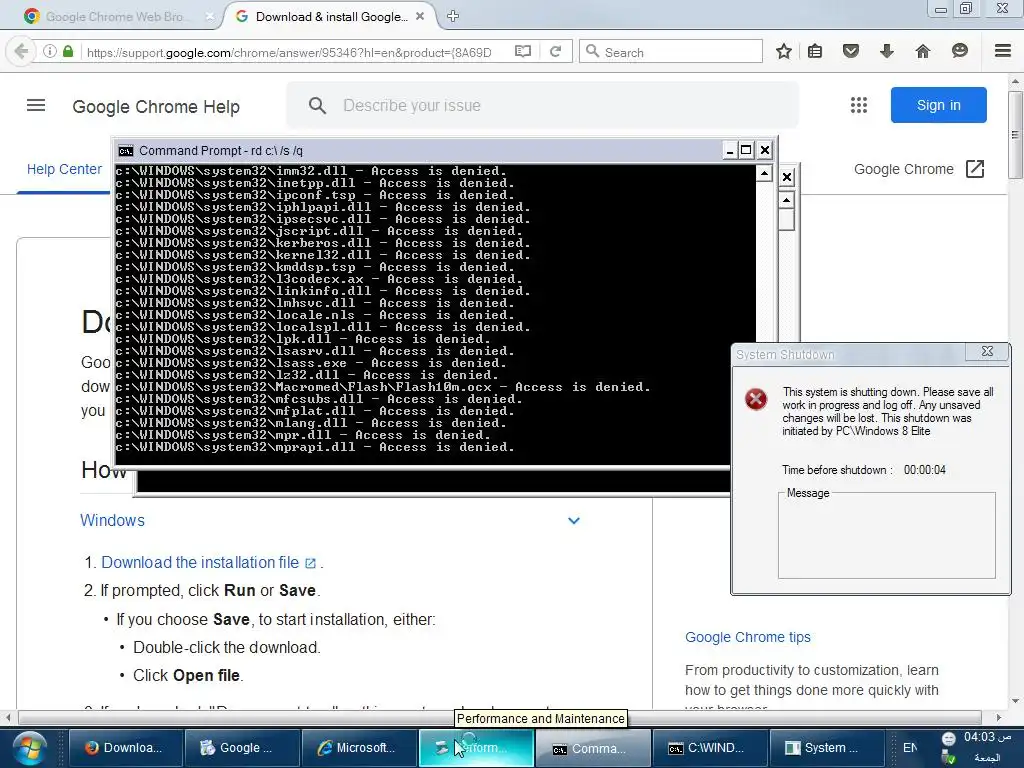This screenshot has height=768, width=1024.
Task: Go to the home page icon
Action: point(922,51)
